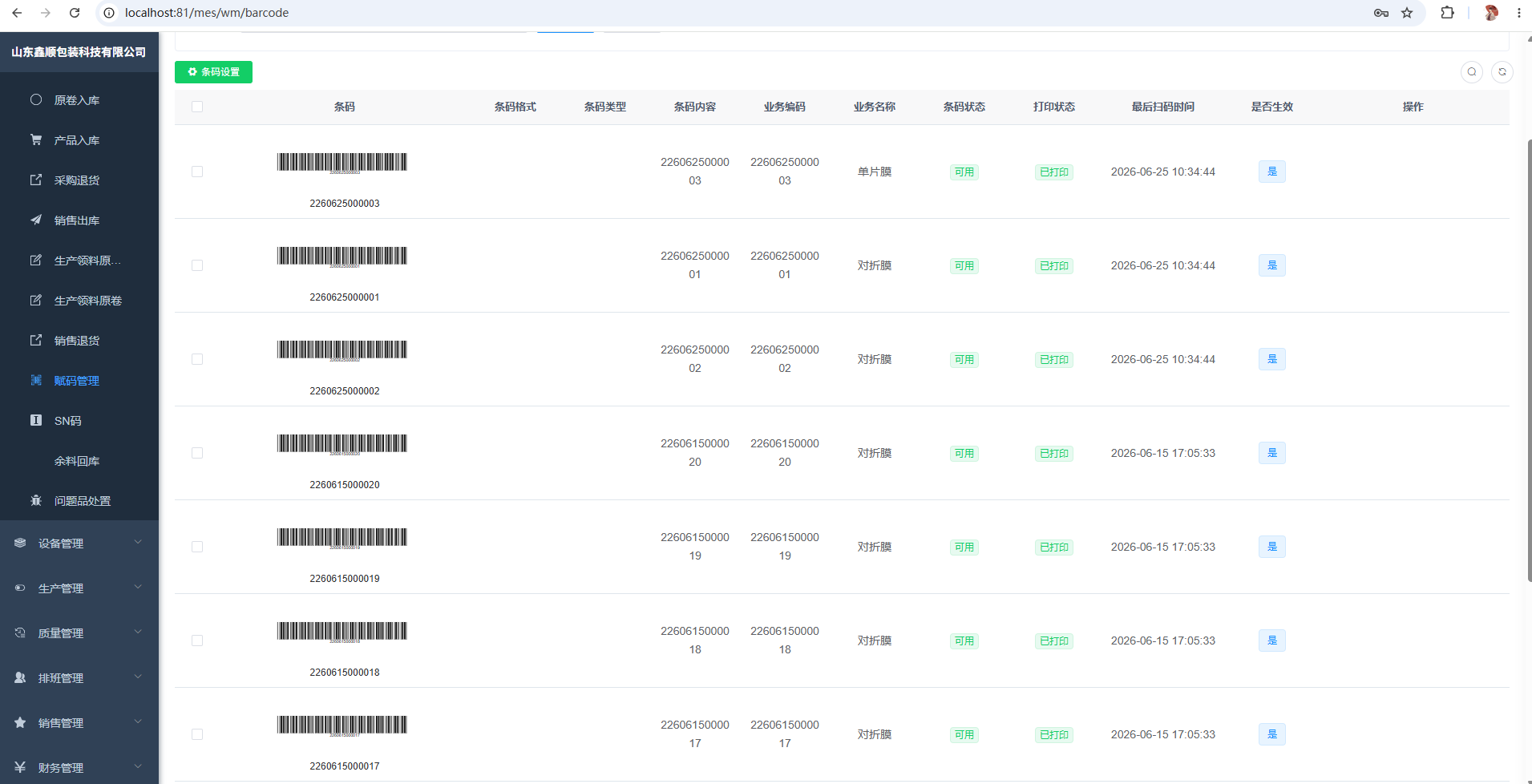Click the round refresh icon above the table
This screenshot has height=784, width=1532.
point(1502,72)
